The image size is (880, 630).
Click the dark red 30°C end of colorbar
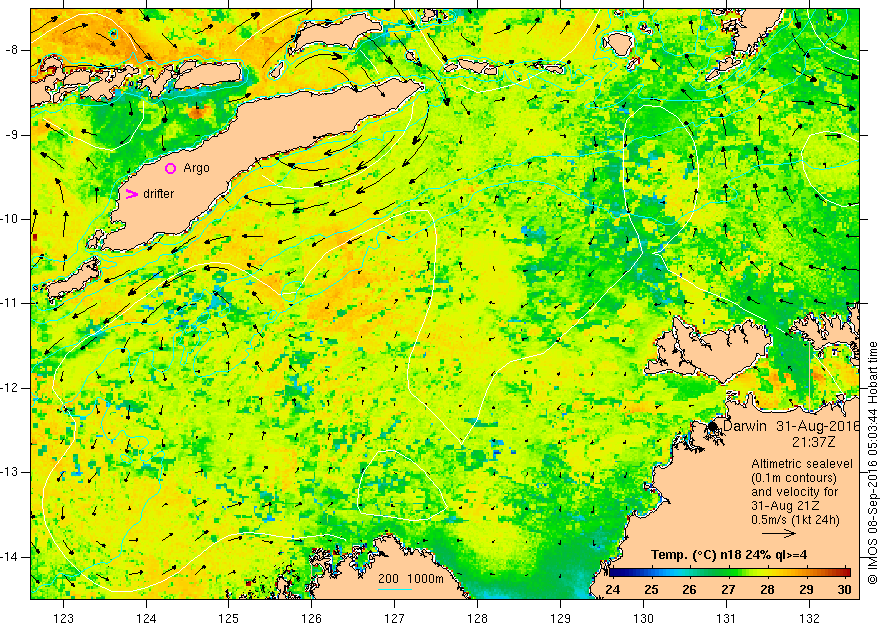tap(846, 572)
